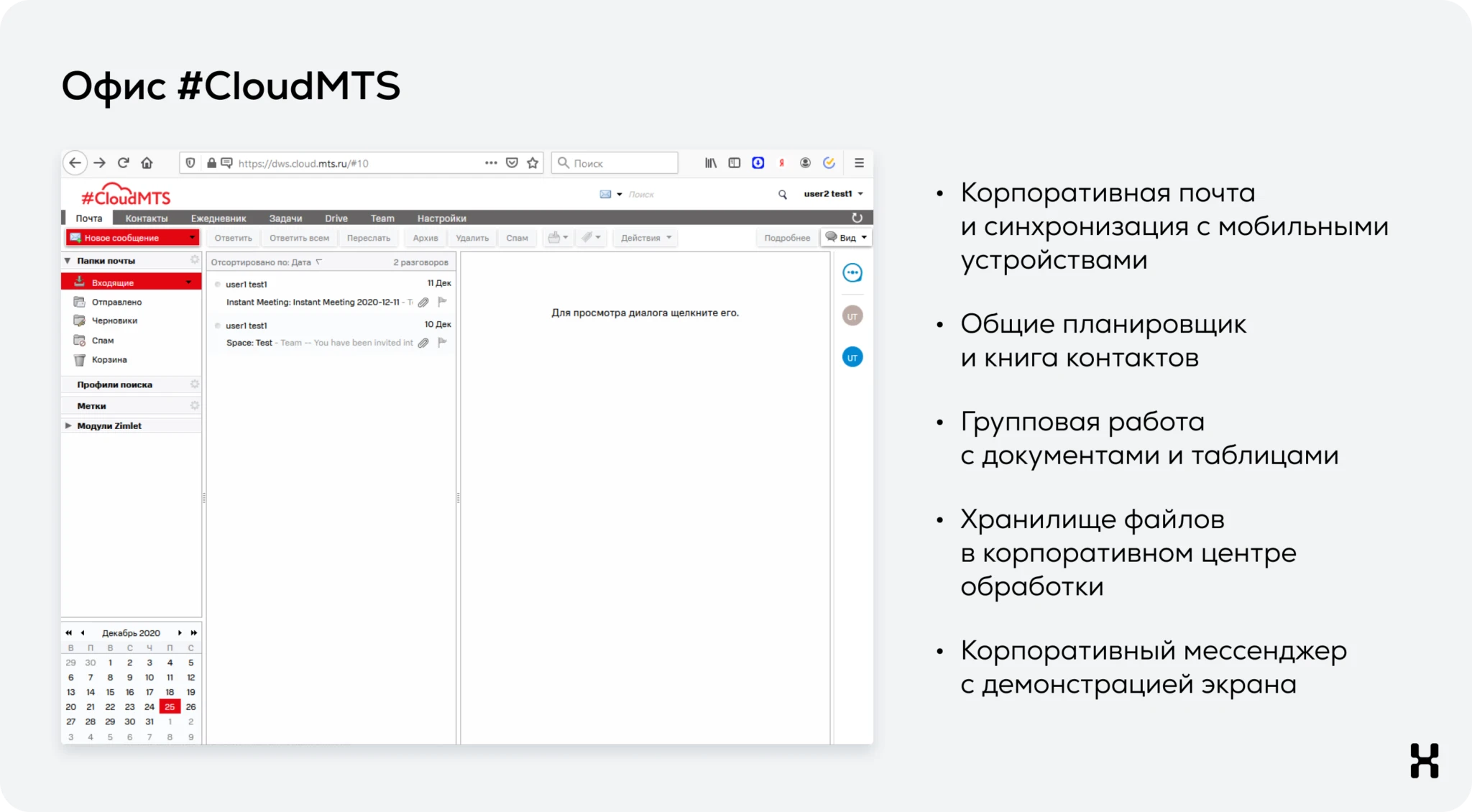The height and width of the screenshot is (812, 1472).
Task: Open the Firefox hamburger menu
Action: (859, 163)
